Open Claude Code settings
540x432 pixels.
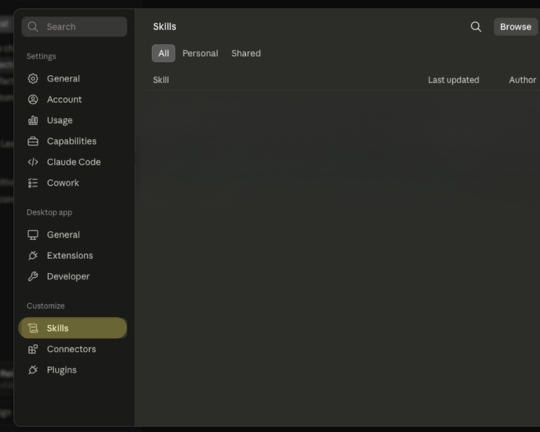point(73,162)
